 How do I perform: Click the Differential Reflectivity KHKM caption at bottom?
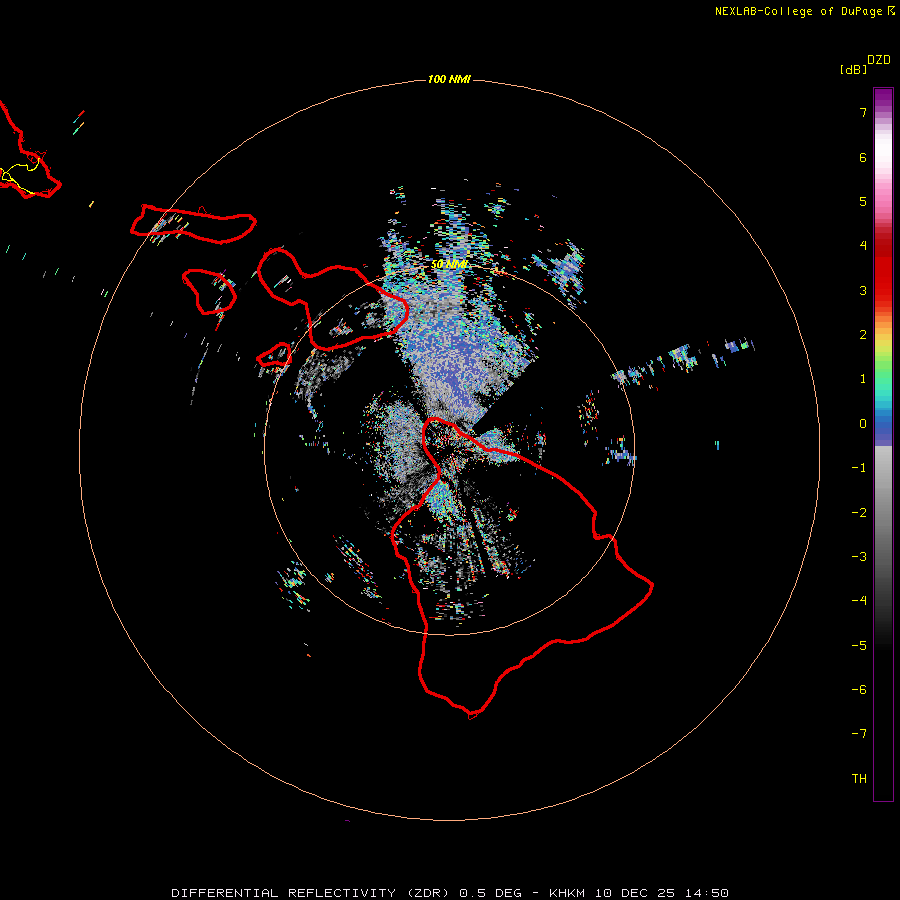click(450, 893)
